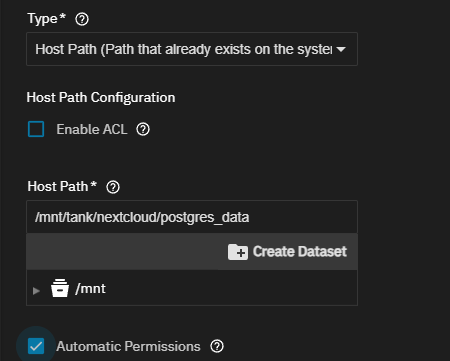The height and width of the screenshot is (361, 450).
Task: Select the /mnt storage drawer icon
Action: (x=60, y=288)
